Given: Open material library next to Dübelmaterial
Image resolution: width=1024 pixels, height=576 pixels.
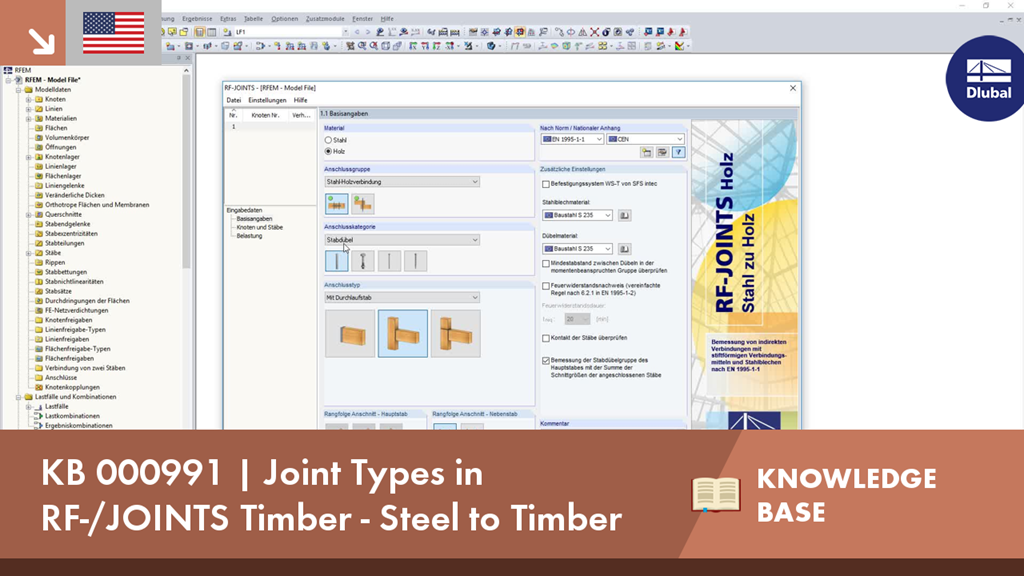Looking at the screenshot, I should click(x=624, y=249).
